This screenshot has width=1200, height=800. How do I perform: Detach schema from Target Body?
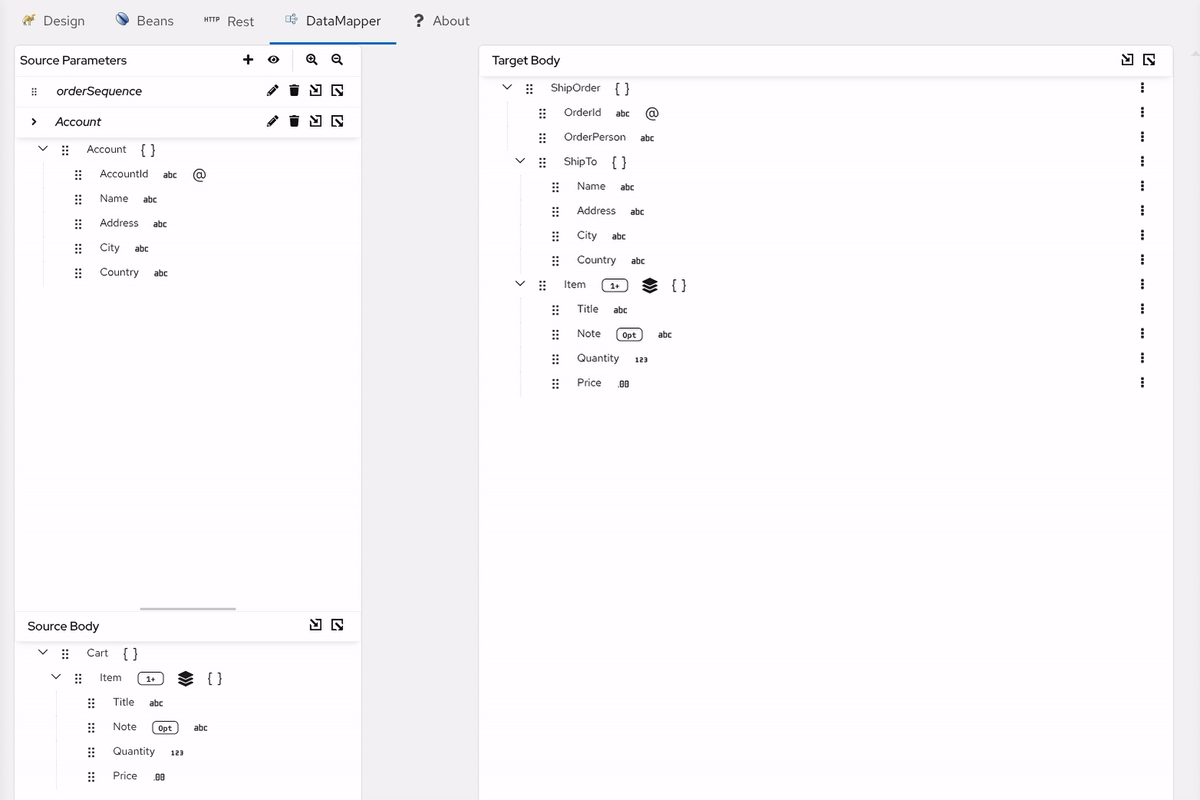tap(1149, 60)
